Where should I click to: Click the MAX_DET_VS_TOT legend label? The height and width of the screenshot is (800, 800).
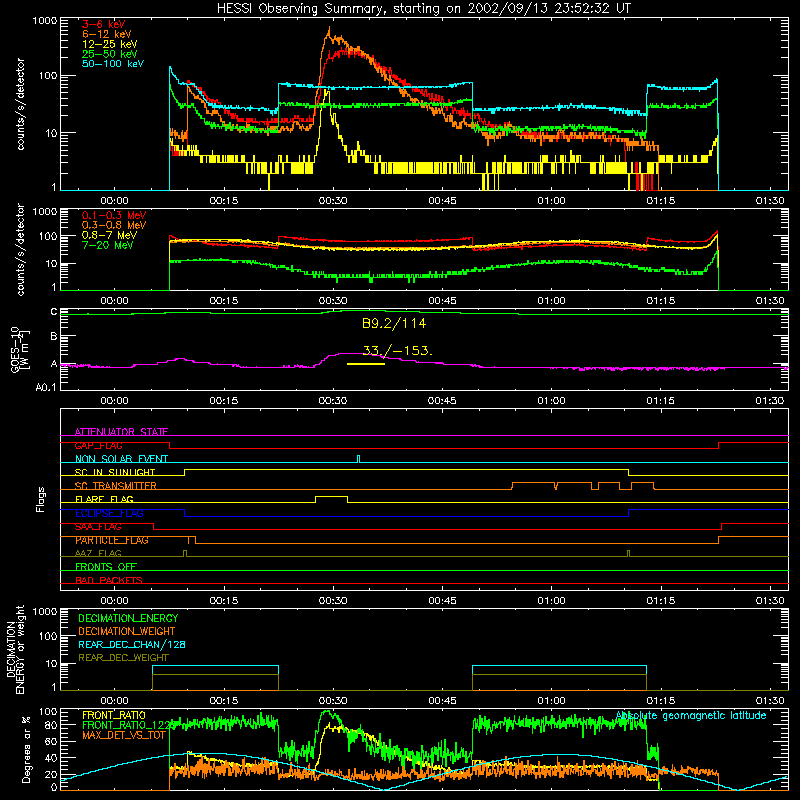124,735
